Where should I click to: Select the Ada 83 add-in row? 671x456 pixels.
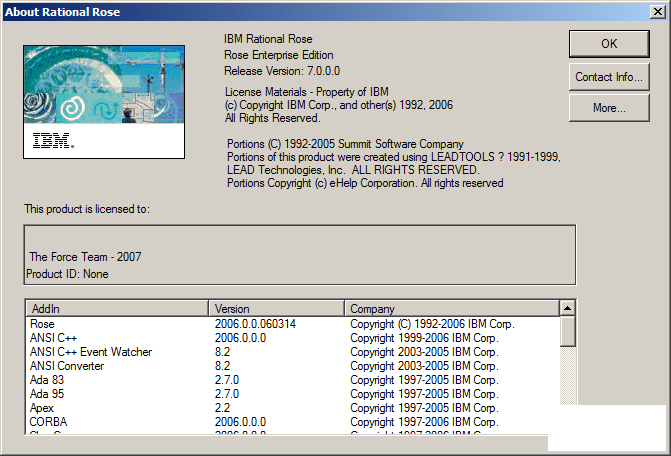click(293, 380)
